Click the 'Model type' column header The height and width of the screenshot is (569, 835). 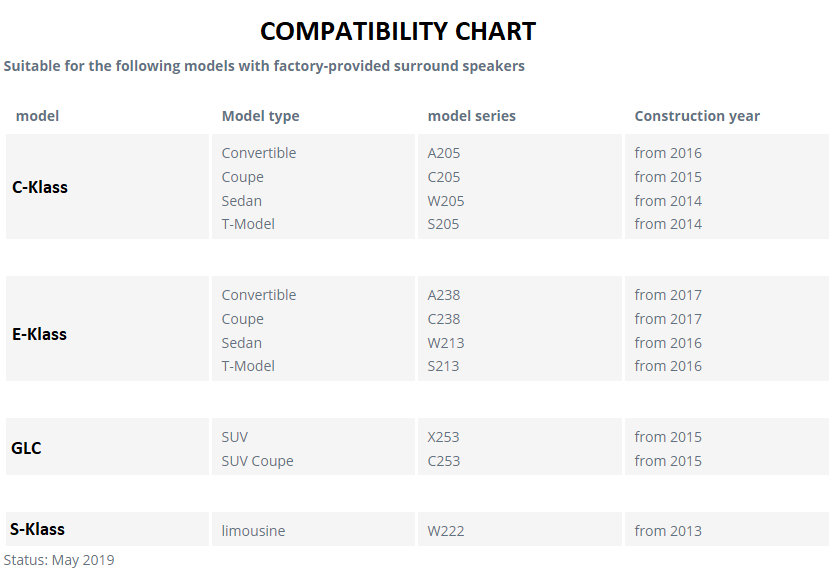(260, 116)
